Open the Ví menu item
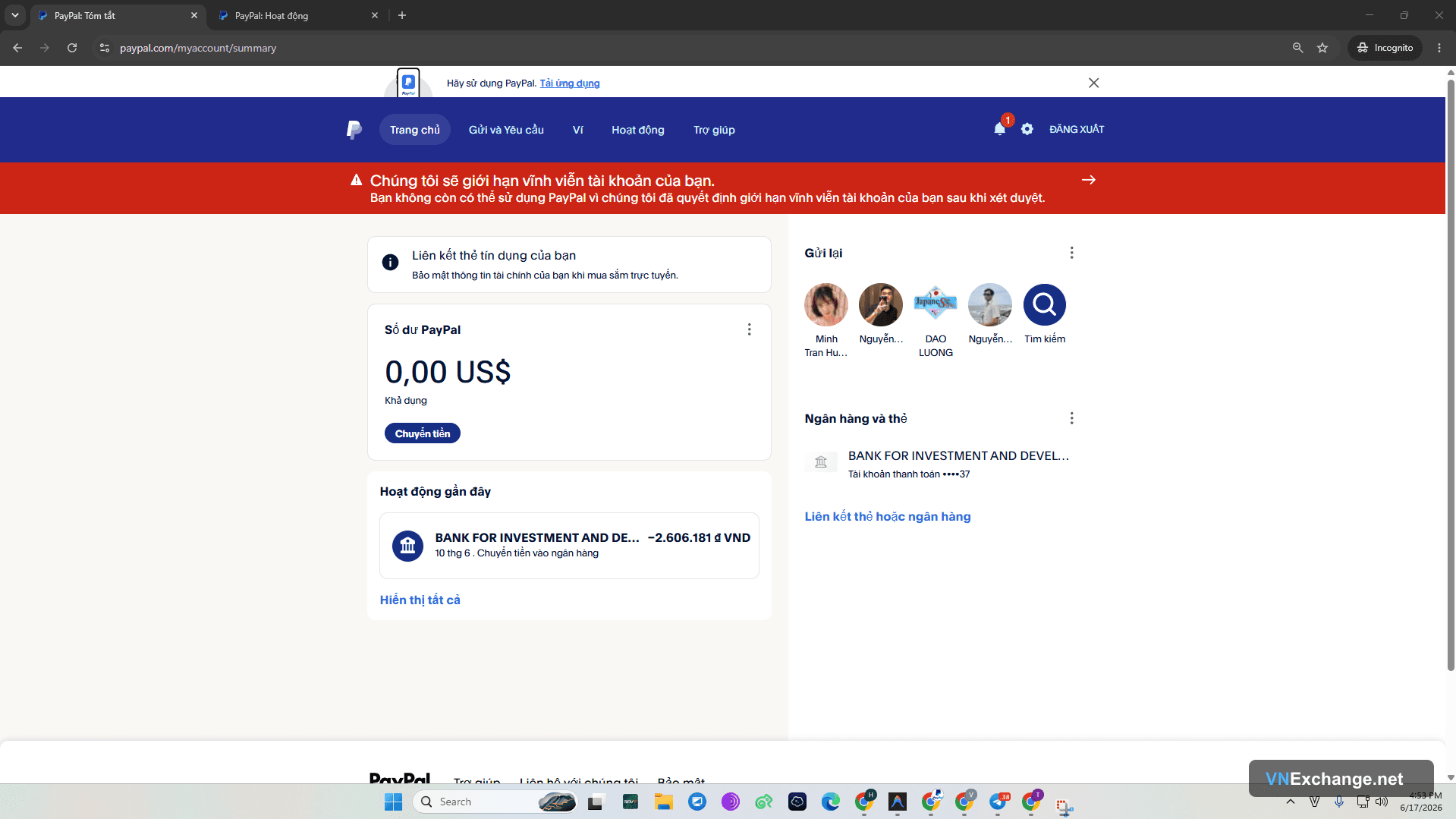 click(x=578, y=130)
